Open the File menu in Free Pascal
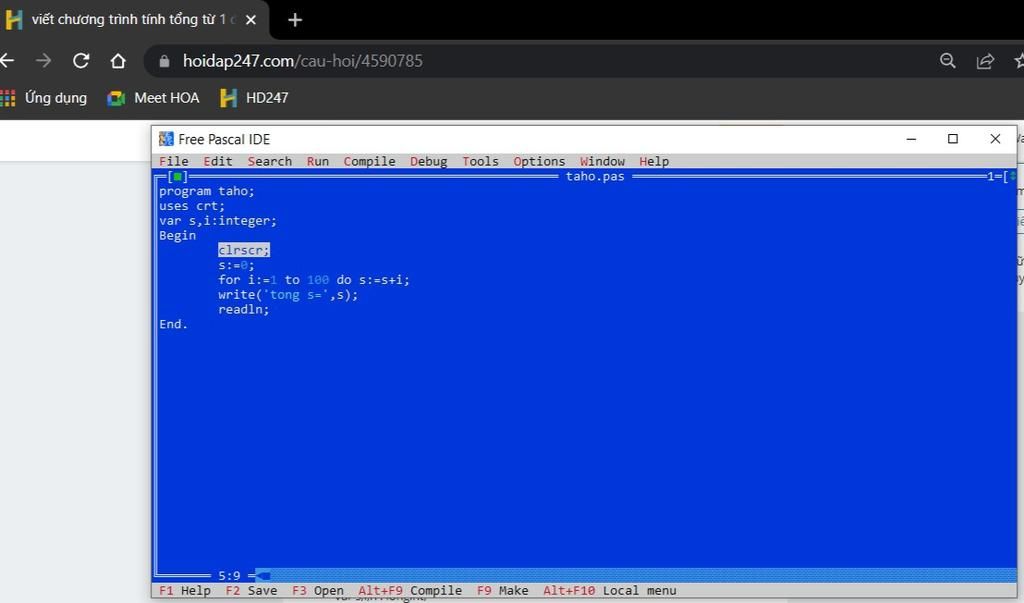Image resolution: width=1024 pixels, height=603 pixels. 174,161
